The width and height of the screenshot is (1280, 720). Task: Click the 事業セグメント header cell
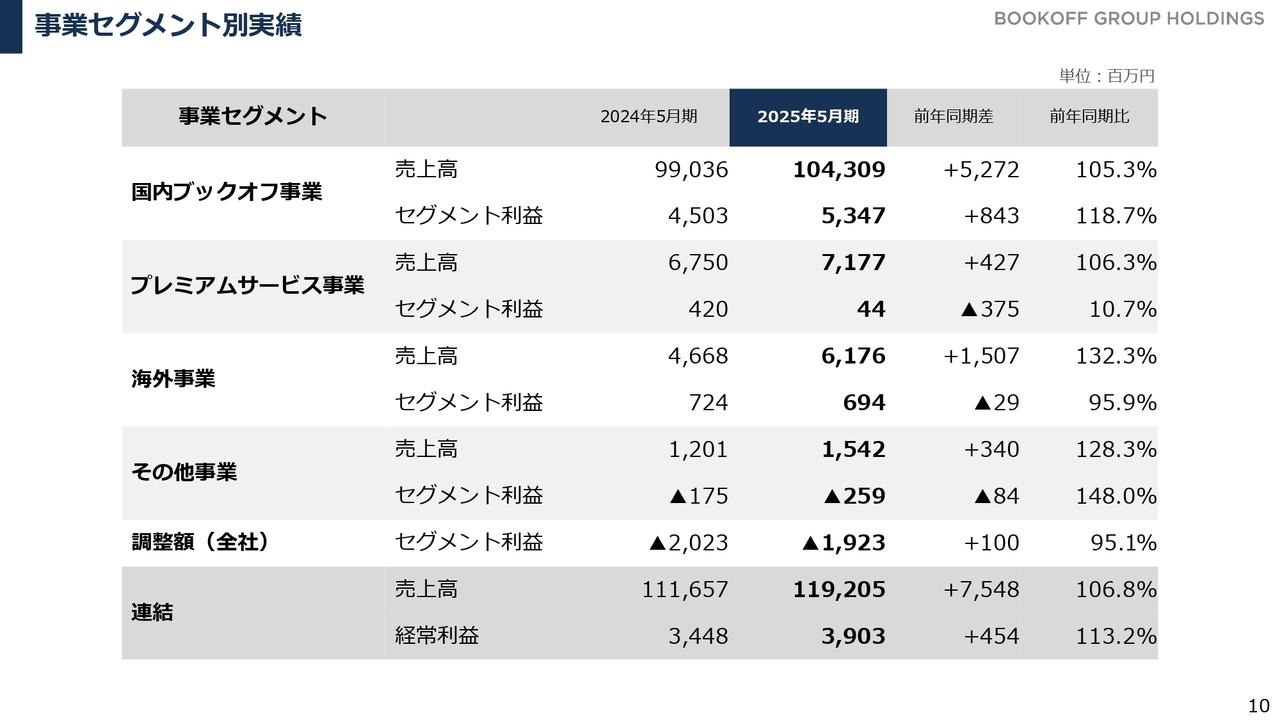[x=253, y=117]
